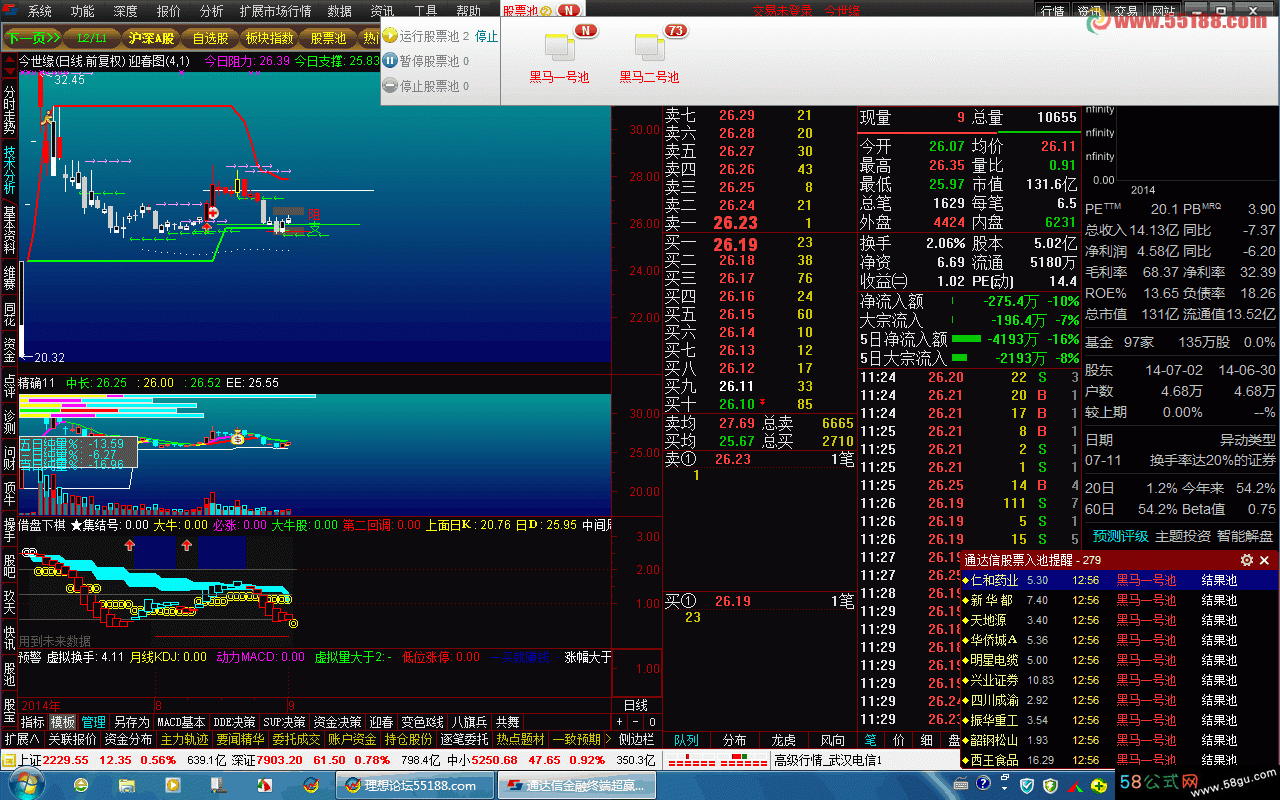Viewport: 1280px width, 800px height.
Task: Select the 管理 bottom tab
Action: tap(94, 721)
